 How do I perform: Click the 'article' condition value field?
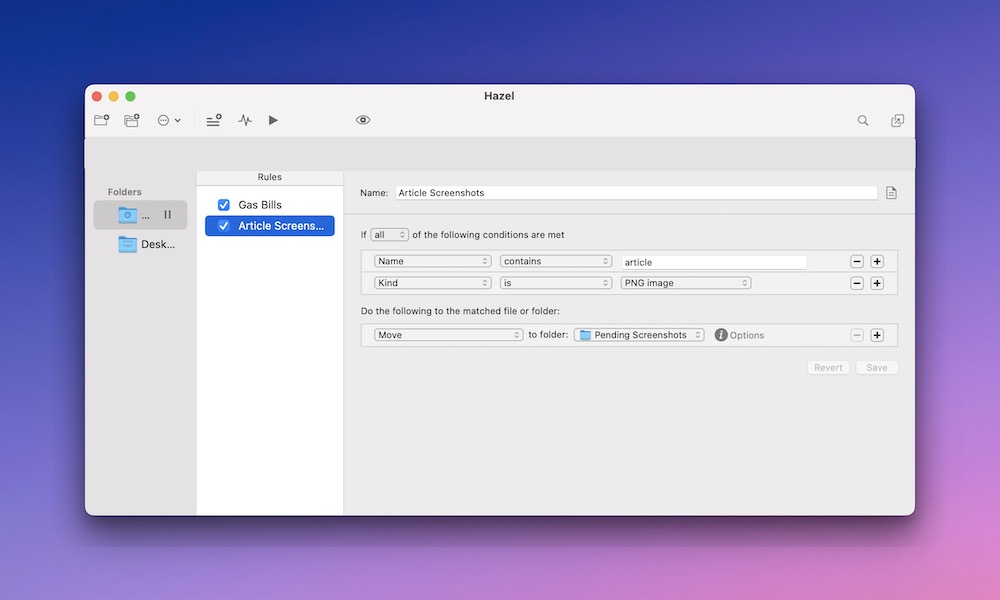pyautogui.click(x=714, y=262)
